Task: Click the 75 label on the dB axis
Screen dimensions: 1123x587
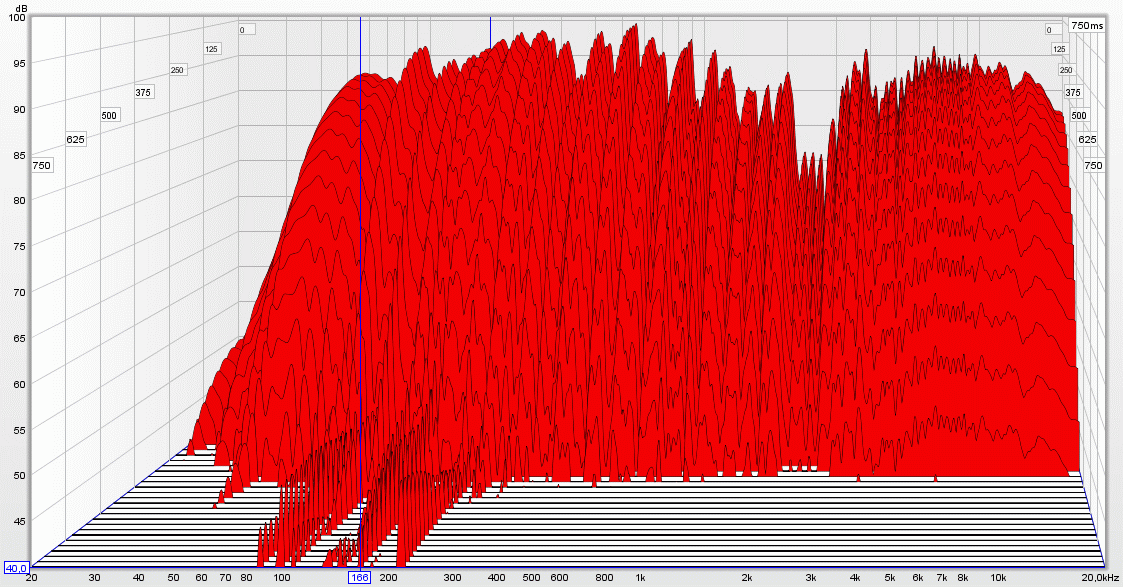Action: (19, 246)
